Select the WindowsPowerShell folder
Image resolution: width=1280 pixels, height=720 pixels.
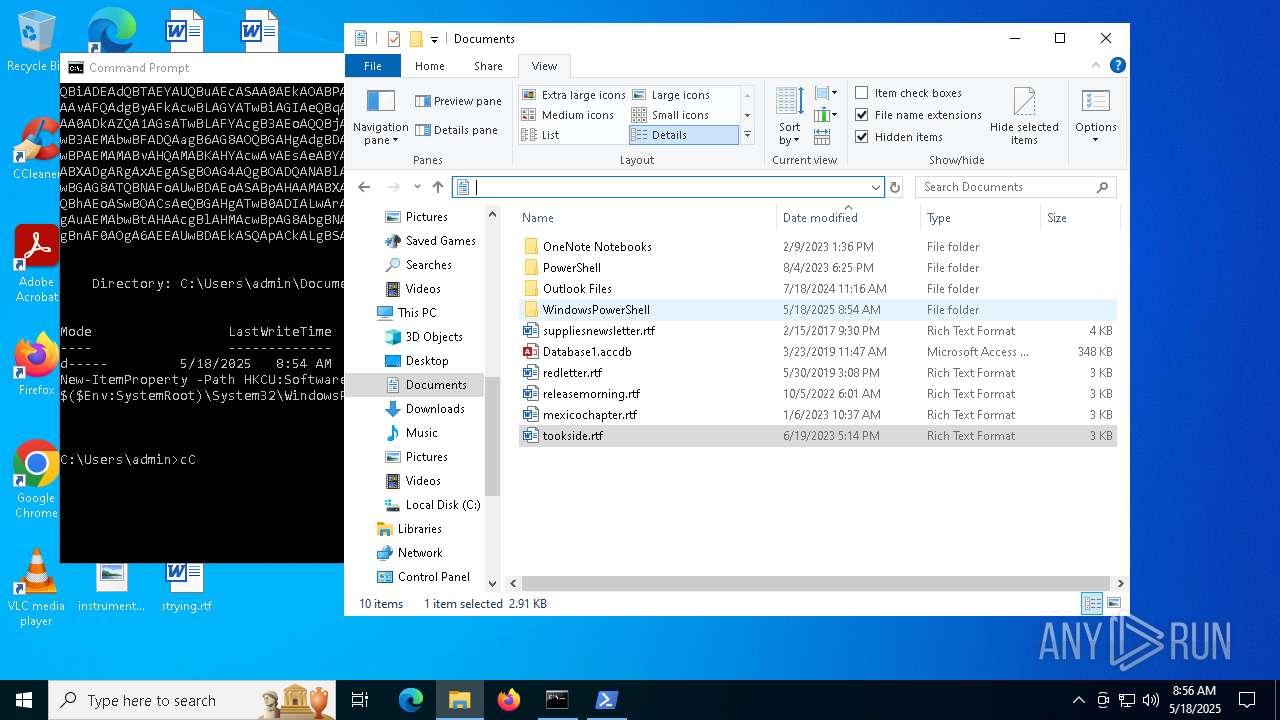pos(818,310)
